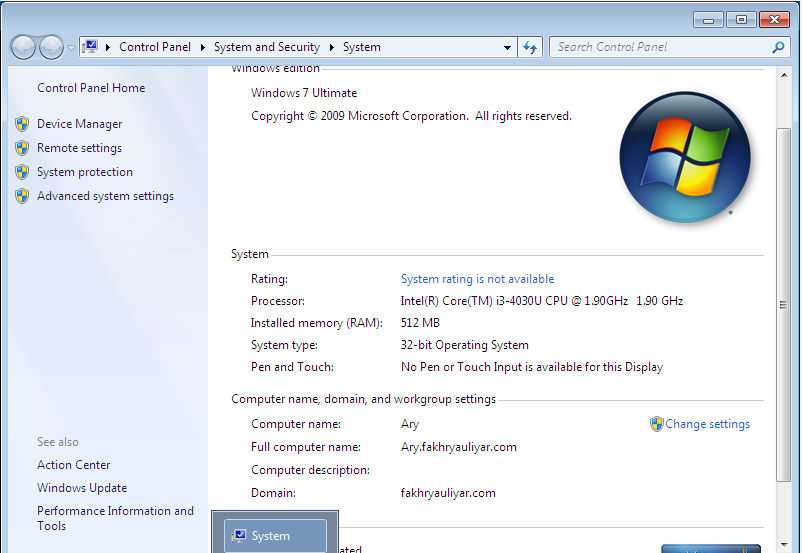The width and height of the screenshot is (802, 553).
Task: Click the Intel Core i3-4030U processor value
Action: point(542,301)
